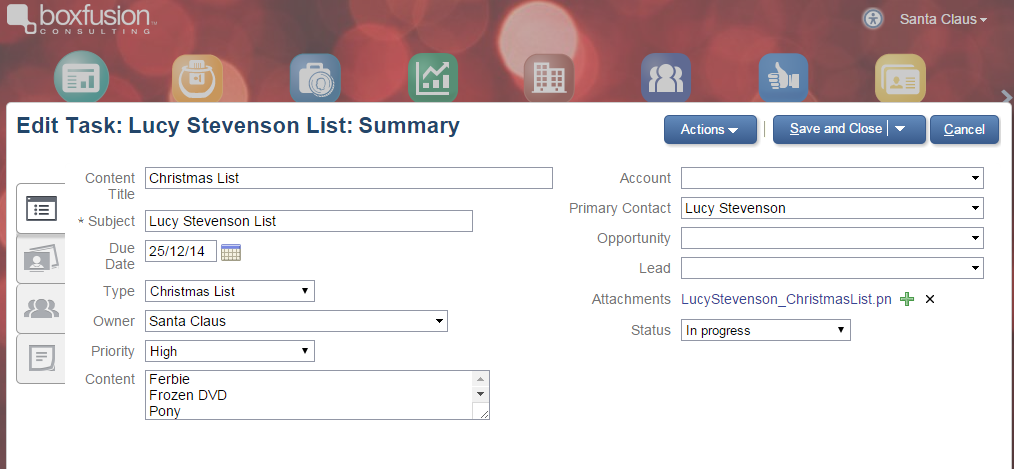Image resolution: width=1014 pixels, height=469 pixels.
Task: Click the Actions button
Action: [710, 129]
